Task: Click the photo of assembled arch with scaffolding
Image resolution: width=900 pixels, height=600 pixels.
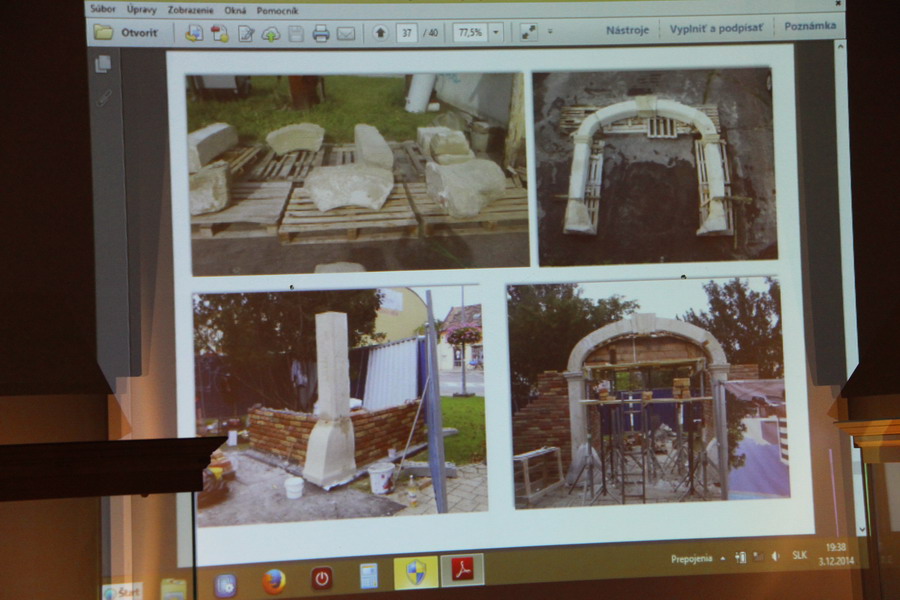Action: tap(648, 393)
